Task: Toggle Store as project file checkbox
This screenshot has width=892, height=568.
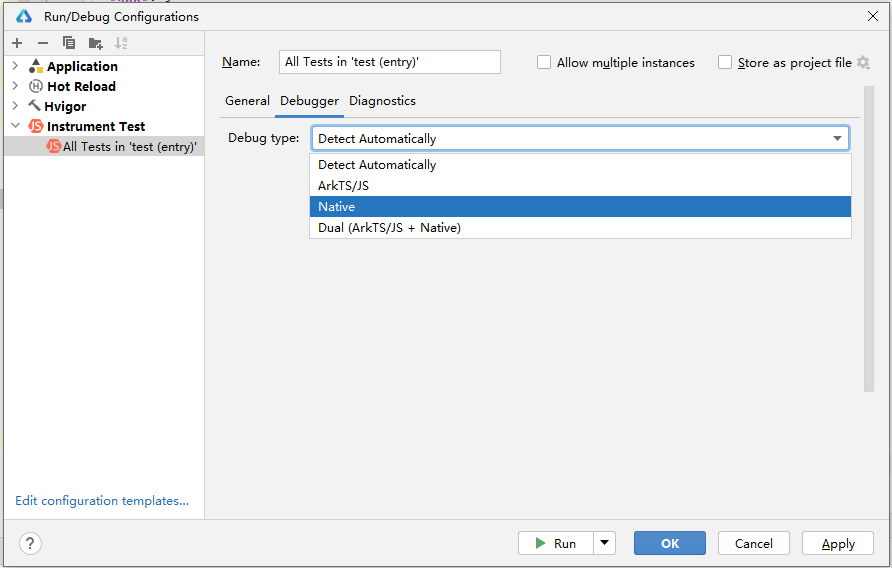Action: (725, 62)
